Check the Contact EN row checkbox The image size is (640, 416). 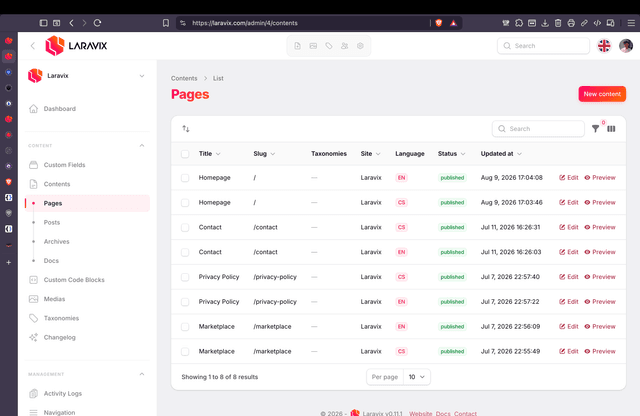point(185,252)
